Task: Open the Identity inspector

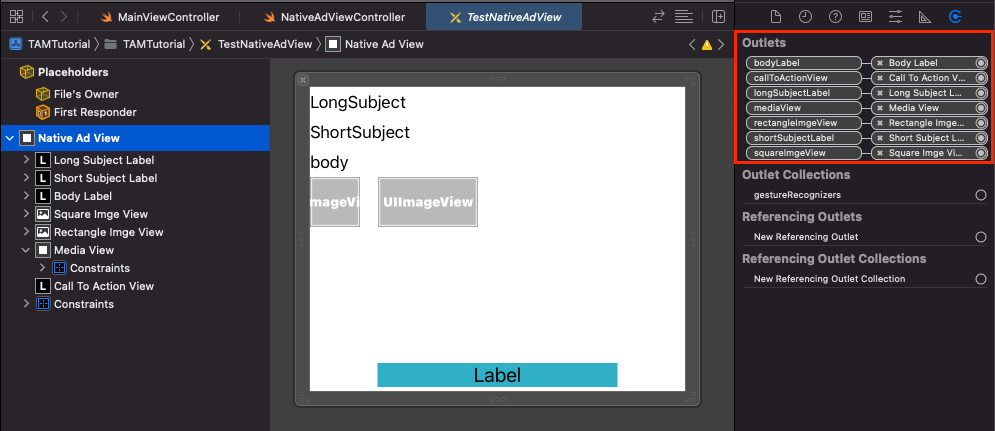Action: click(x=866, y=17)
